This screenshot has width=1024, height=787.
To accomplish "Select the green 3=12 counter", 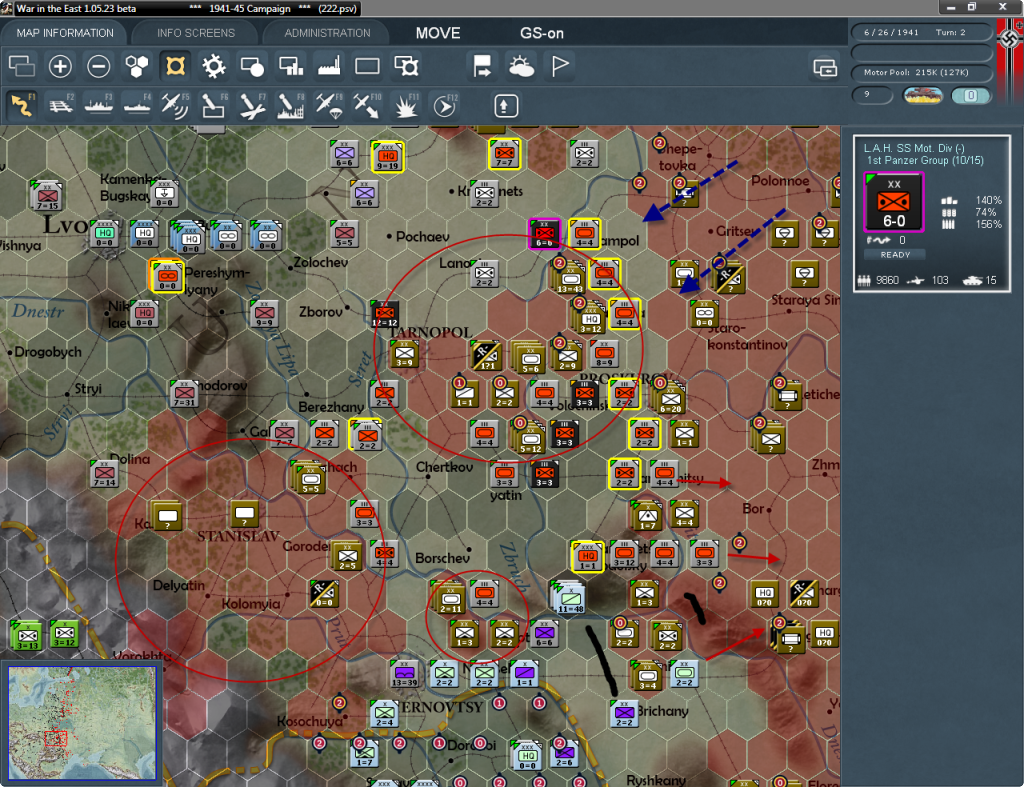I will (65, 634).
